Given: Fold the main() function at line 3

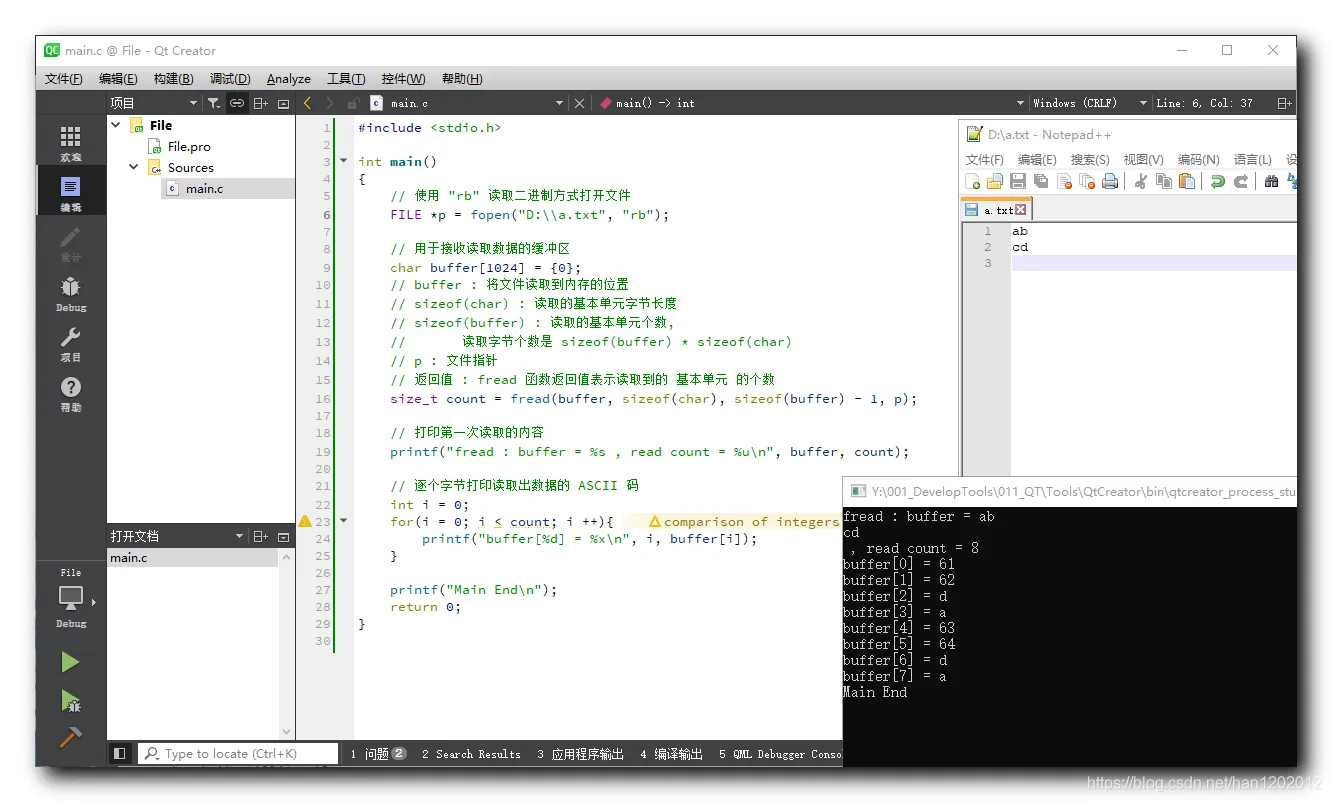Looking at the screenshot, I should coord(344,161).
